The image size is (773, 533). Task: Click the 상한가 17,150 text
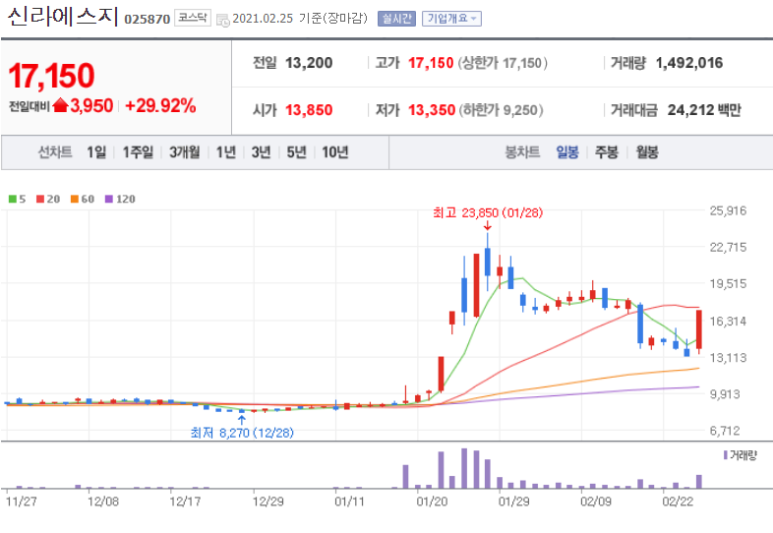pos(502,63)
